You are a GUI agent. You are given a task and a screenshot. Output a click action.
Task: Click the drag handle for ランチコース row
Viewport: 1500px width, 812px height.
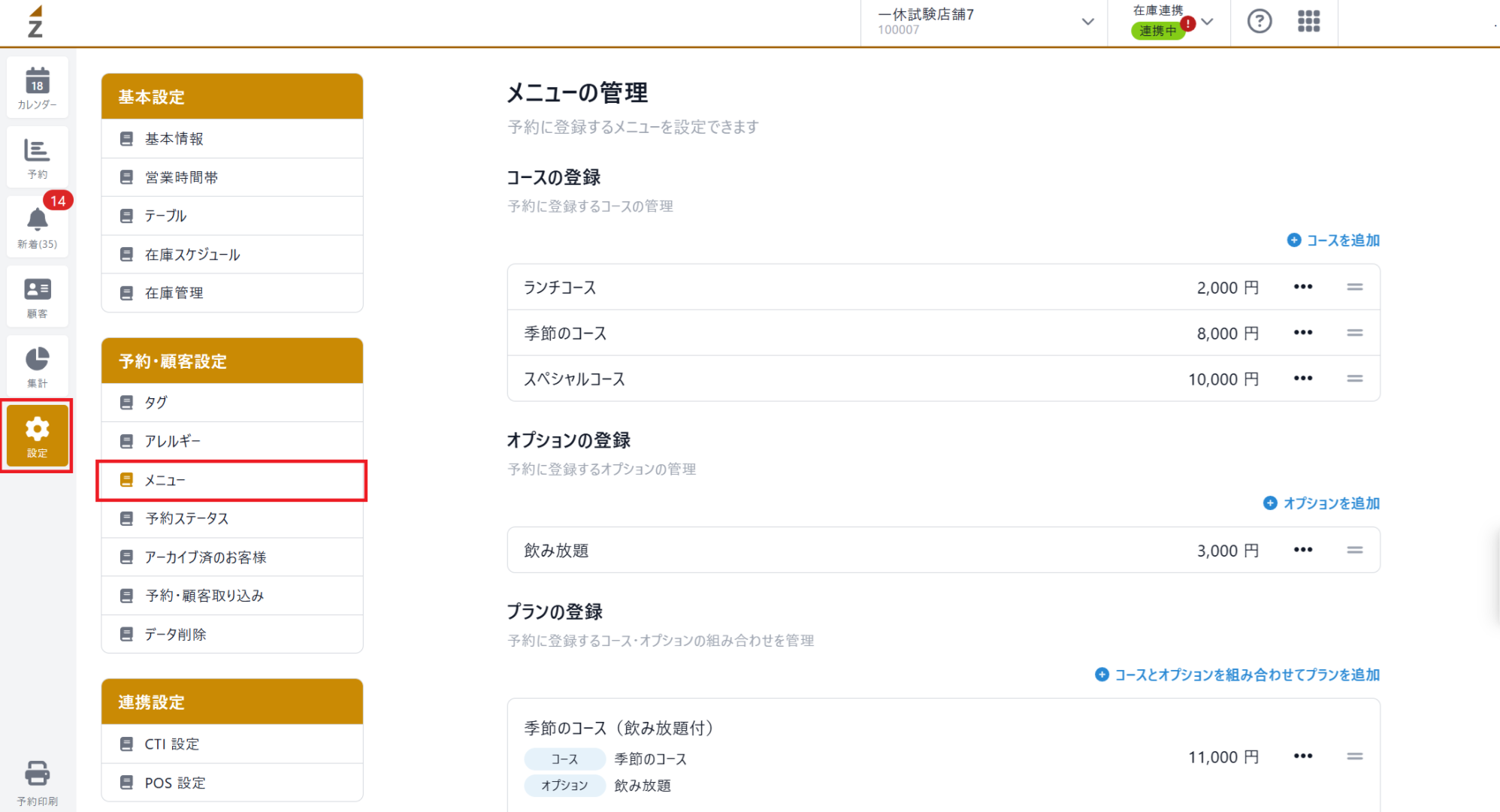[x=1354, y=287]
